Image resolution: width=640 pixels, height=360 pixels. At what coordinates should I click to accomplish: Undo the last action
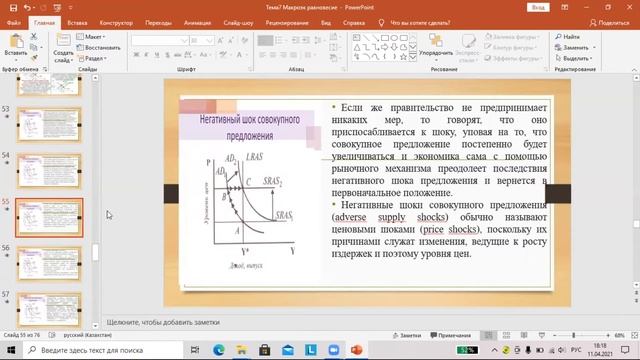[27, 7]
